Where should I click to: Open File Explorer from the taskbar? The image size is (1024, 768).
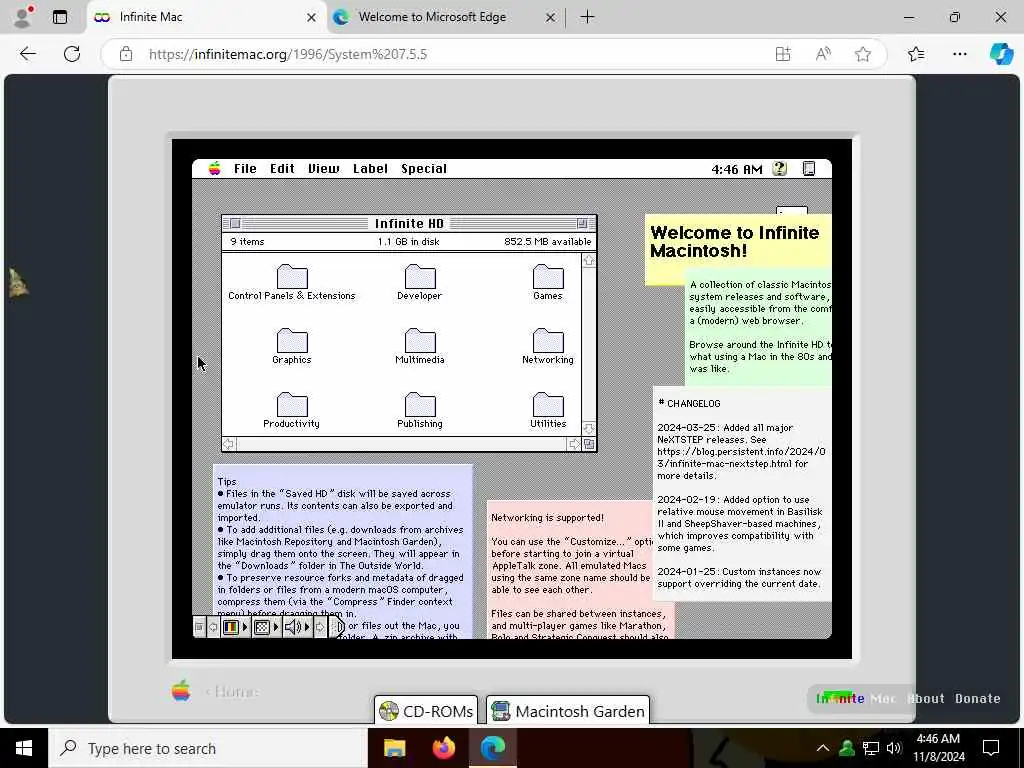click(394, 748)
